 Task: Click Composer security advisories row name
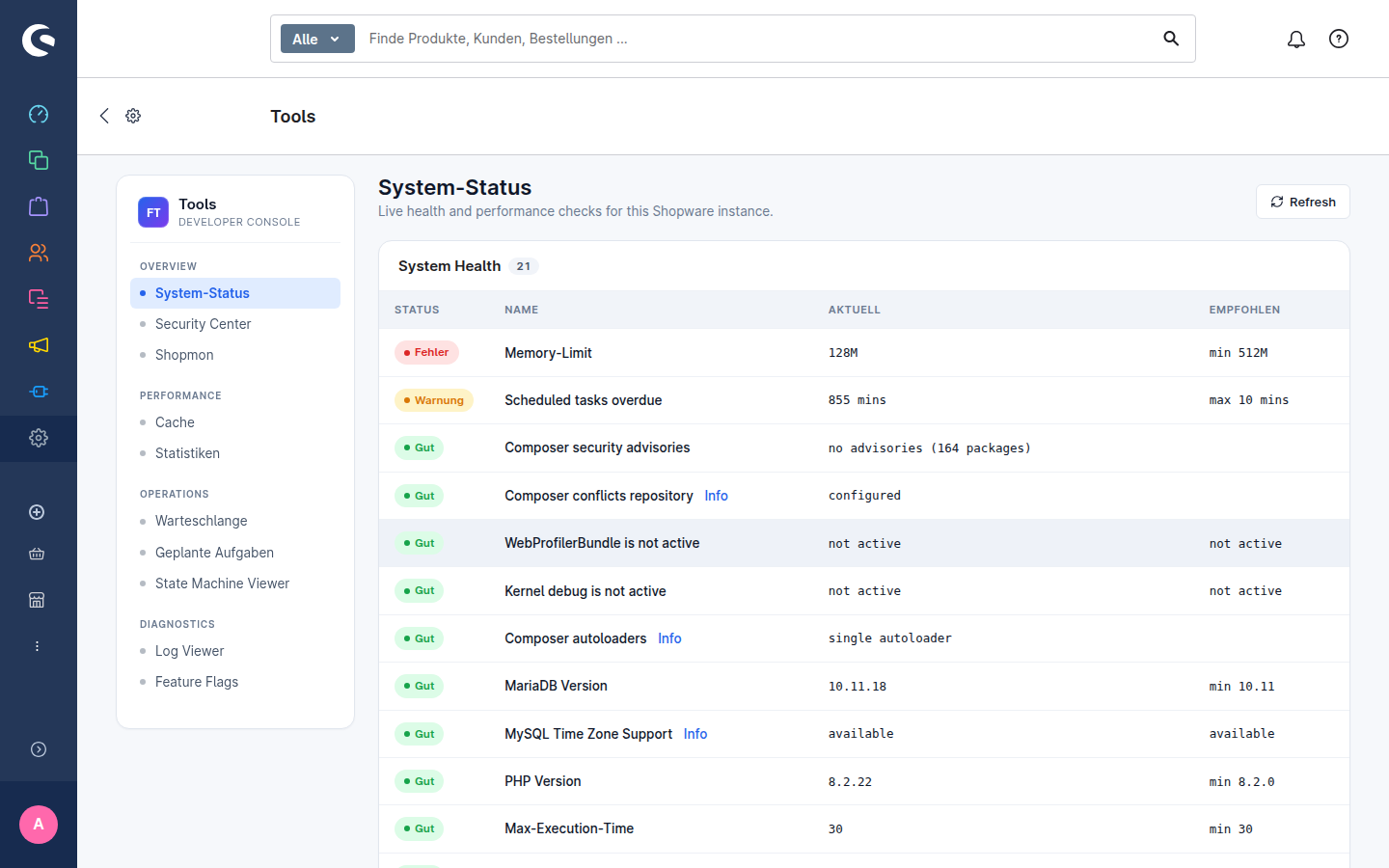597,448
